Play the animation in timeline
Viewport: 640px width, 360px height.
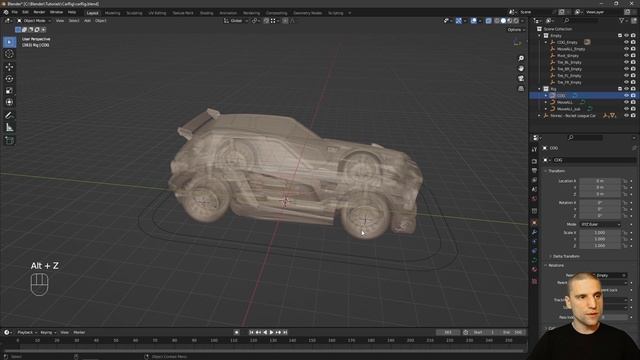(271, 332)
